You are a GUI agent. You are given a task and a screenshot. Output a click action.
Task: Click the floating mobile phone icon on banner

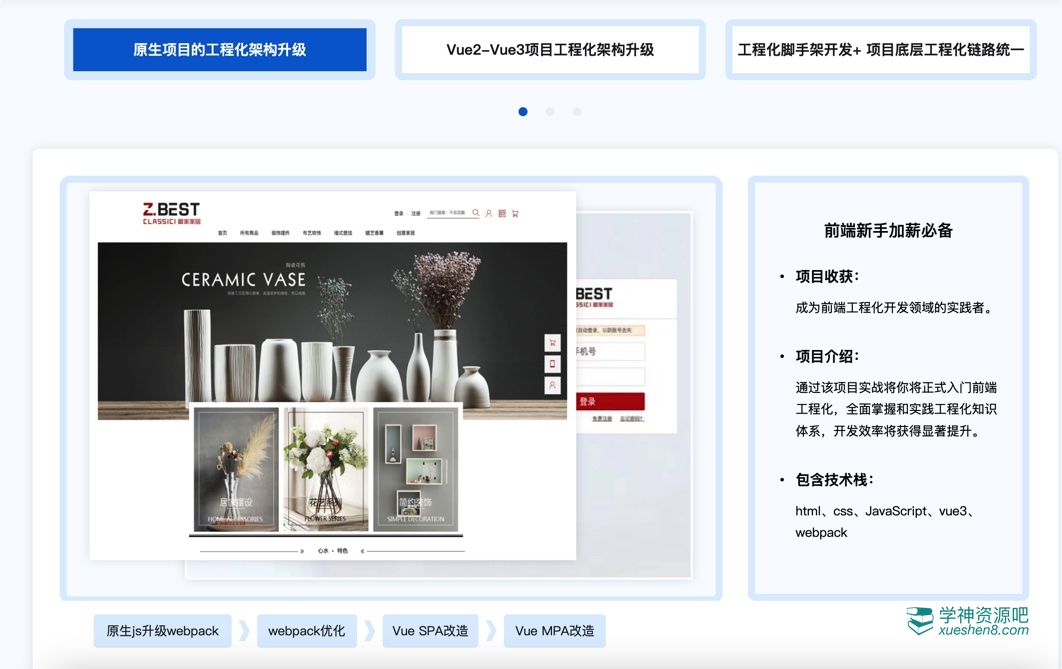(x=552, y=364)
